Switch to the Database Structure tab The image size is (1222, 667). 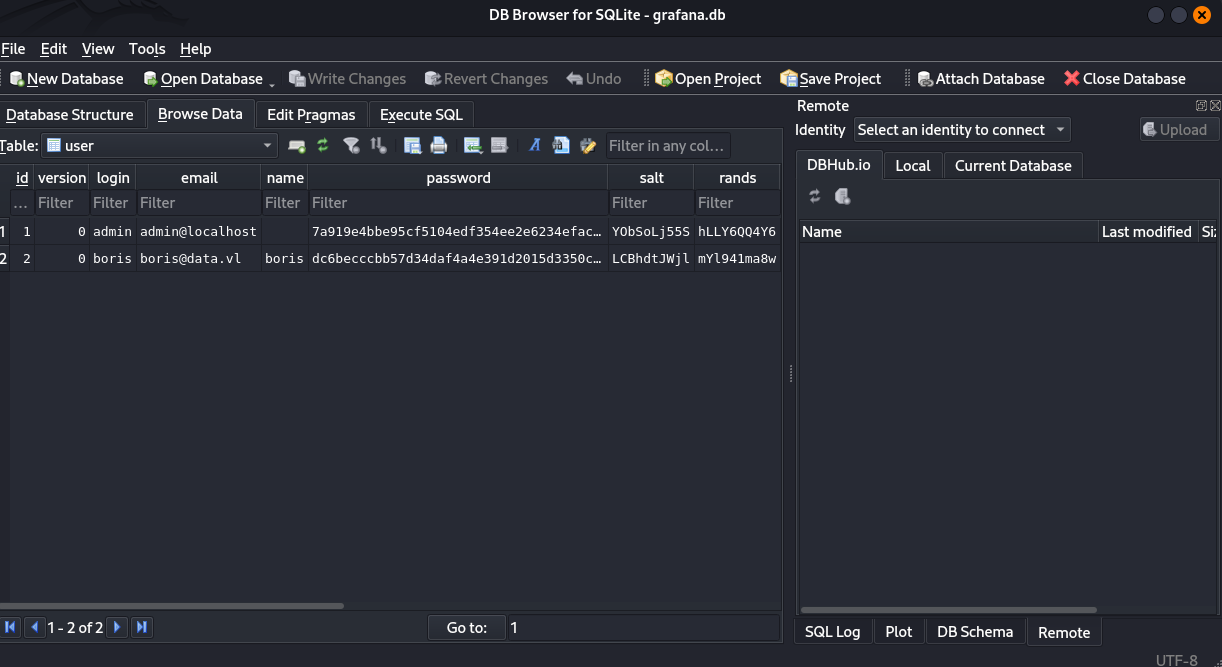pos(70,115)
